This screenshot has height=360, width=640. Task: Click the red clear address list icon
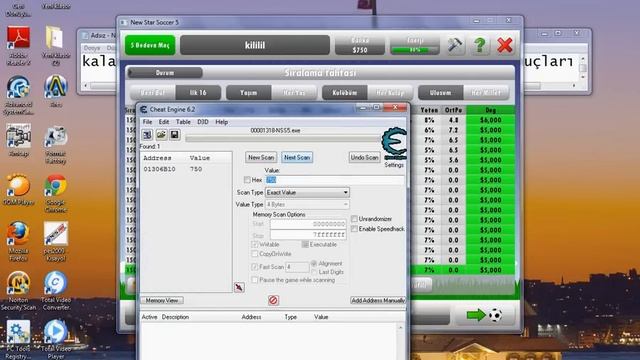[x=273, y=300]
